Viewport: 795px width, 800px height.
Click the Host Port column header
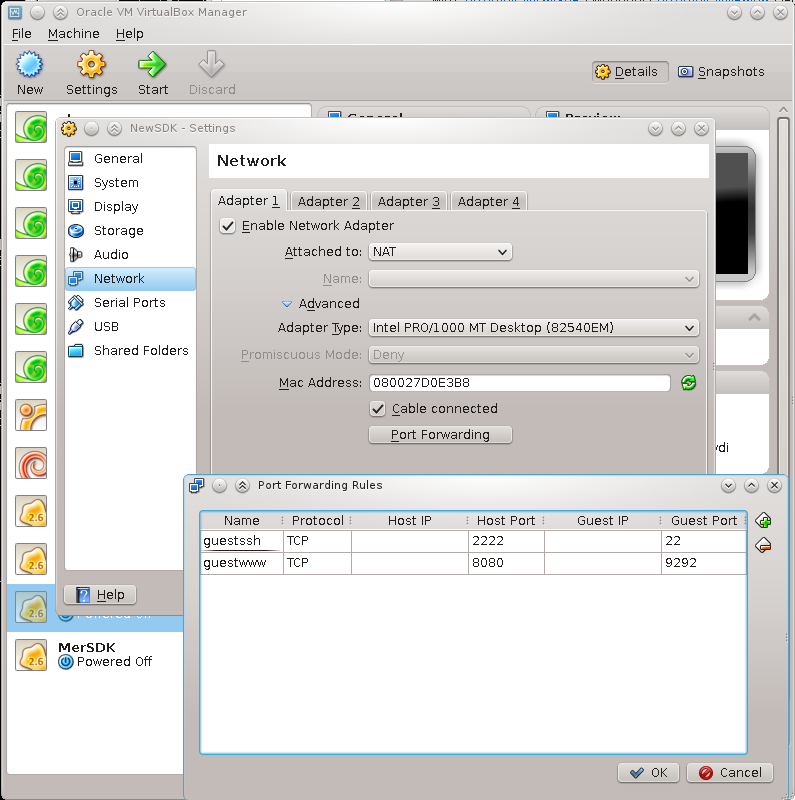pyautogui.click(x=506, y=521)
